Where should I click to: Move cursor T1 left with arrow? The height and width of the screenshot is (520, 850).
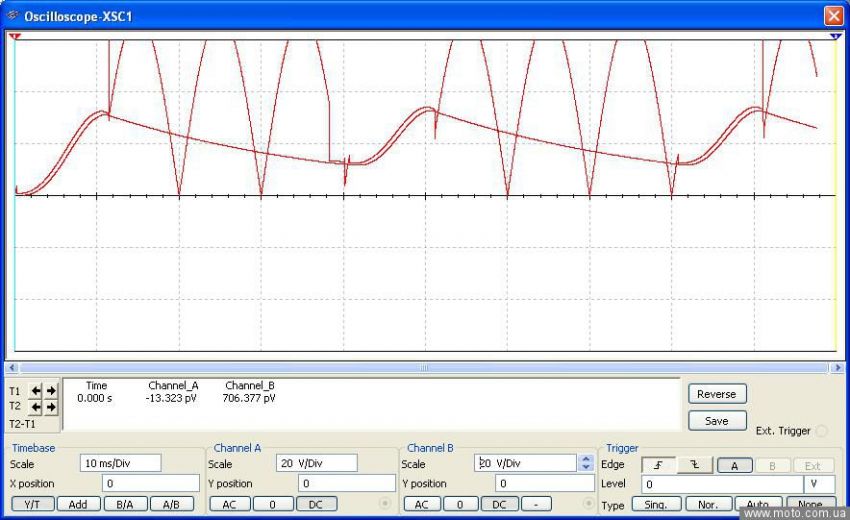pyautogui.click(x=37, y=392)
